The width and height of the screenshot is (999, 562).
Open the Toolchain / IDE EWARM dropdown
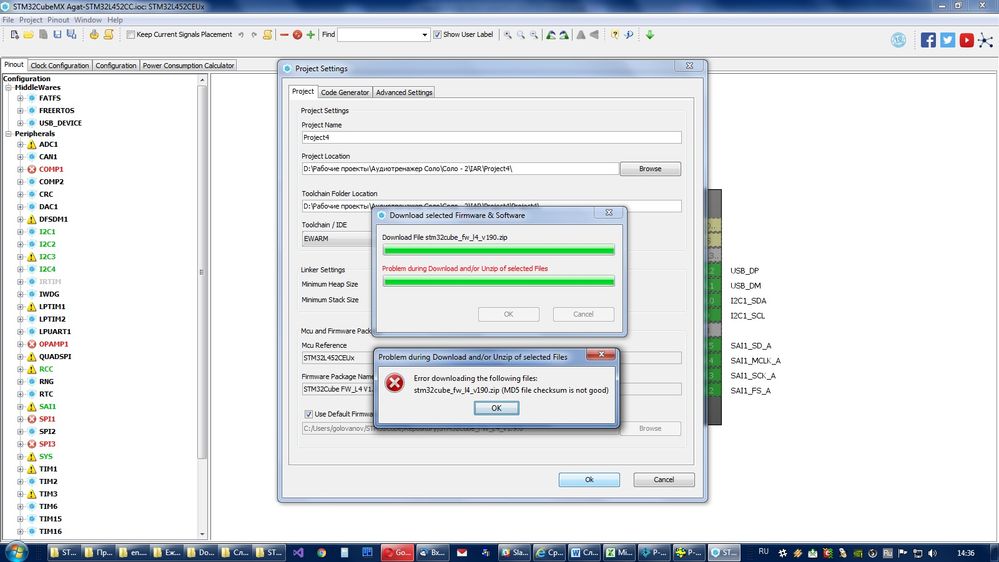pyautogui.click(x=338, y=238)
